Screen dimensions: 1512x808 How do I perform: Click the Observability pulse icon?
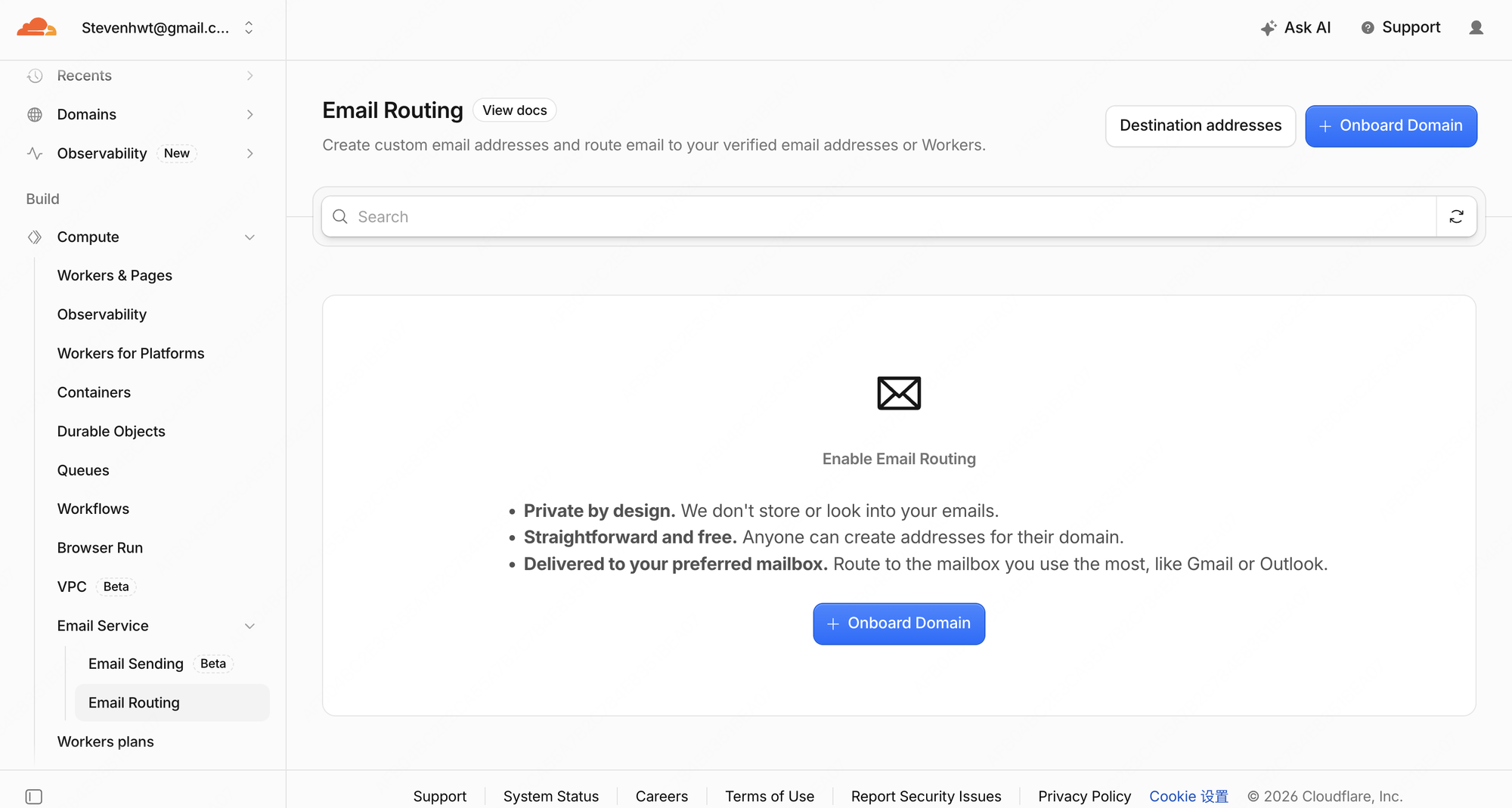[35, 153]
